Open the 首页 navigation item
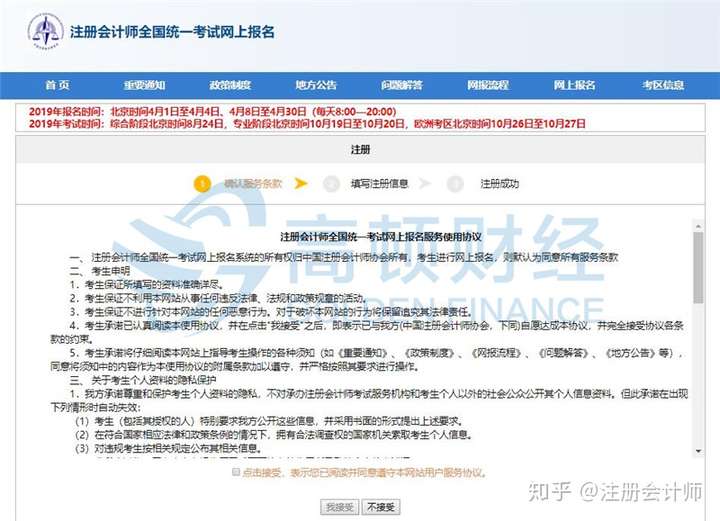Image resolution: width=720 pixels, height=521 pixels. pyautogui.click(x=57, y=85)
